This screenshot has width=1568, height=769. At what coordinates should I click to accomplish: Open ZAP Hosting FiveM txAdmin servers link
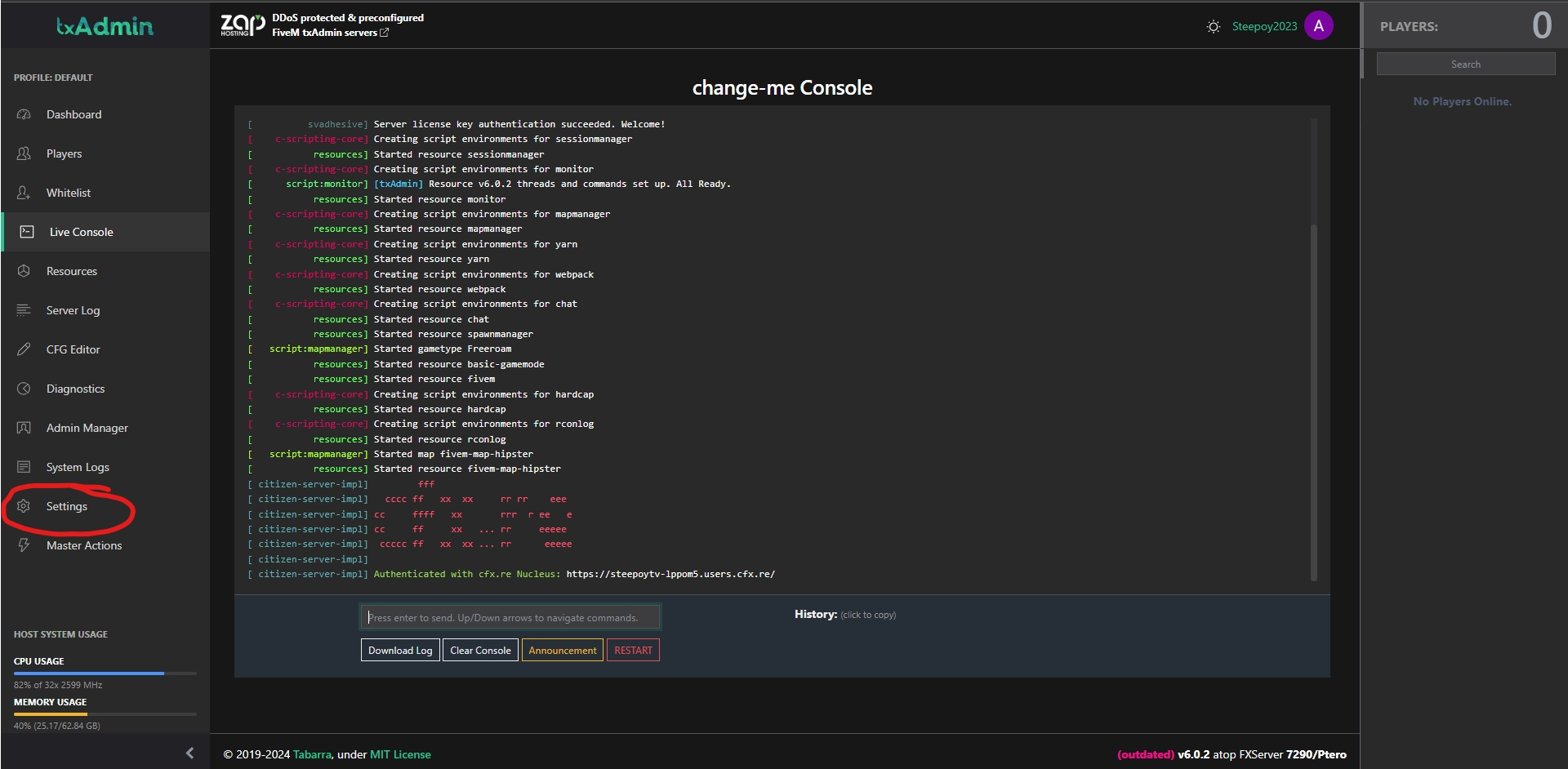(330, 33)
